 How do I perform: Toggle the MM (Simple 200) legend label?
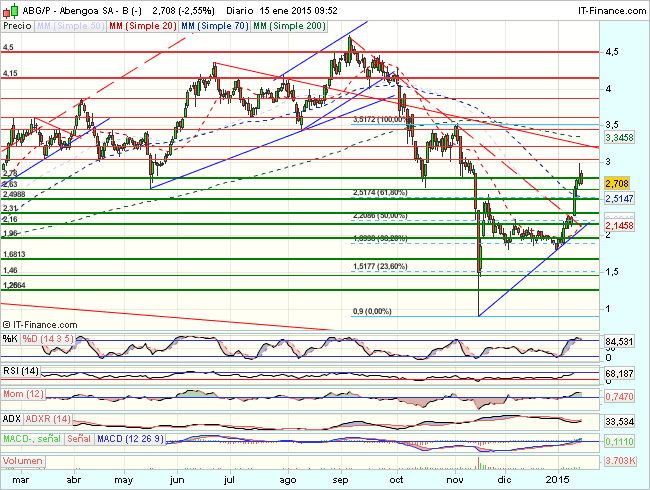(x=289, y=26)
